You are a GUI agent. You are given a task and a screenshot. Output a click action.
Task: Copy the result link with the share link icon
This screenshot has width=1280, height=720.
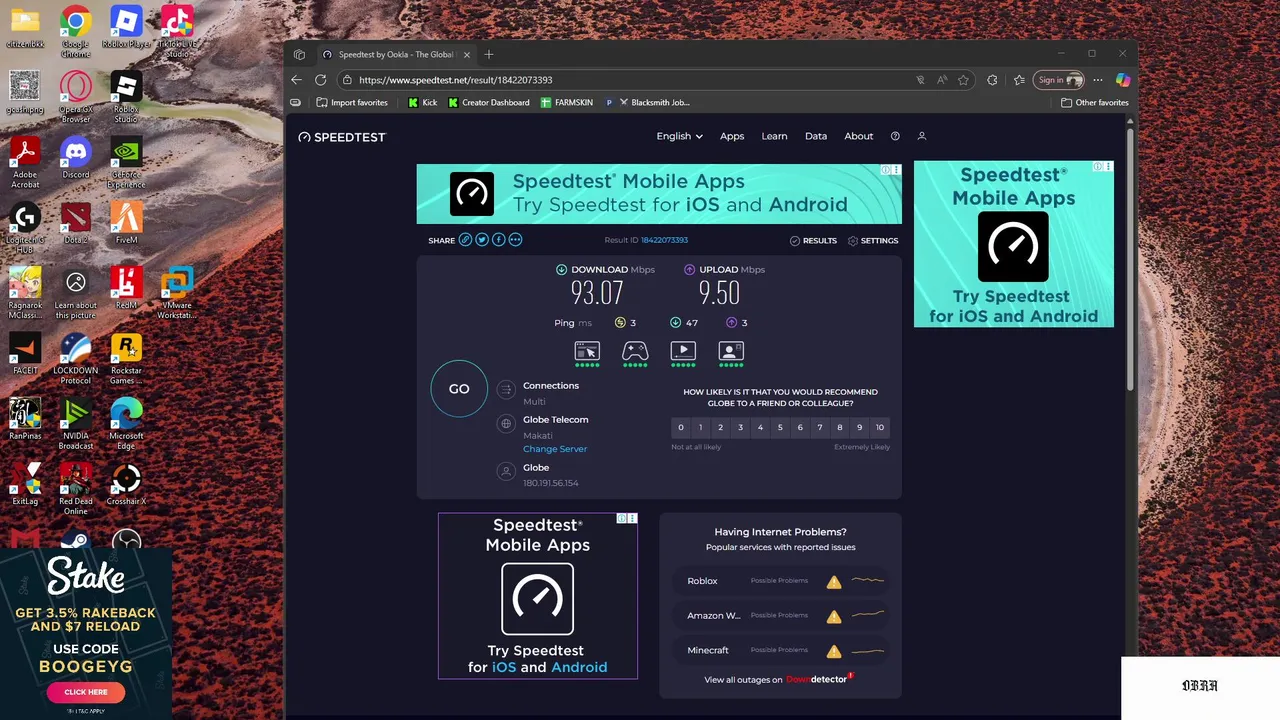click(465, 240)
